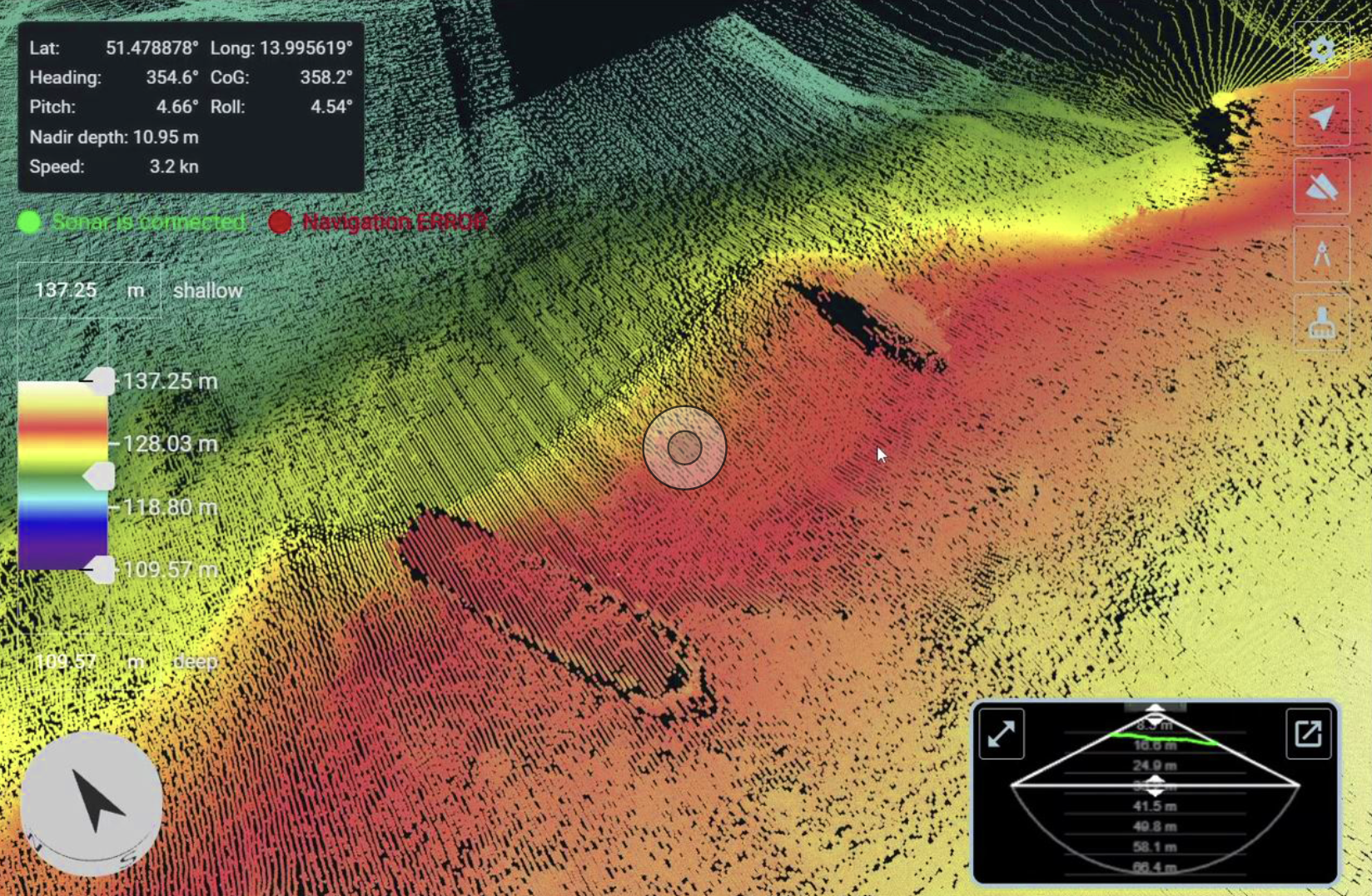Click the 137.25 m shallow slider handle
This screenshot has width=1372, height=896.
coord(102,381)
